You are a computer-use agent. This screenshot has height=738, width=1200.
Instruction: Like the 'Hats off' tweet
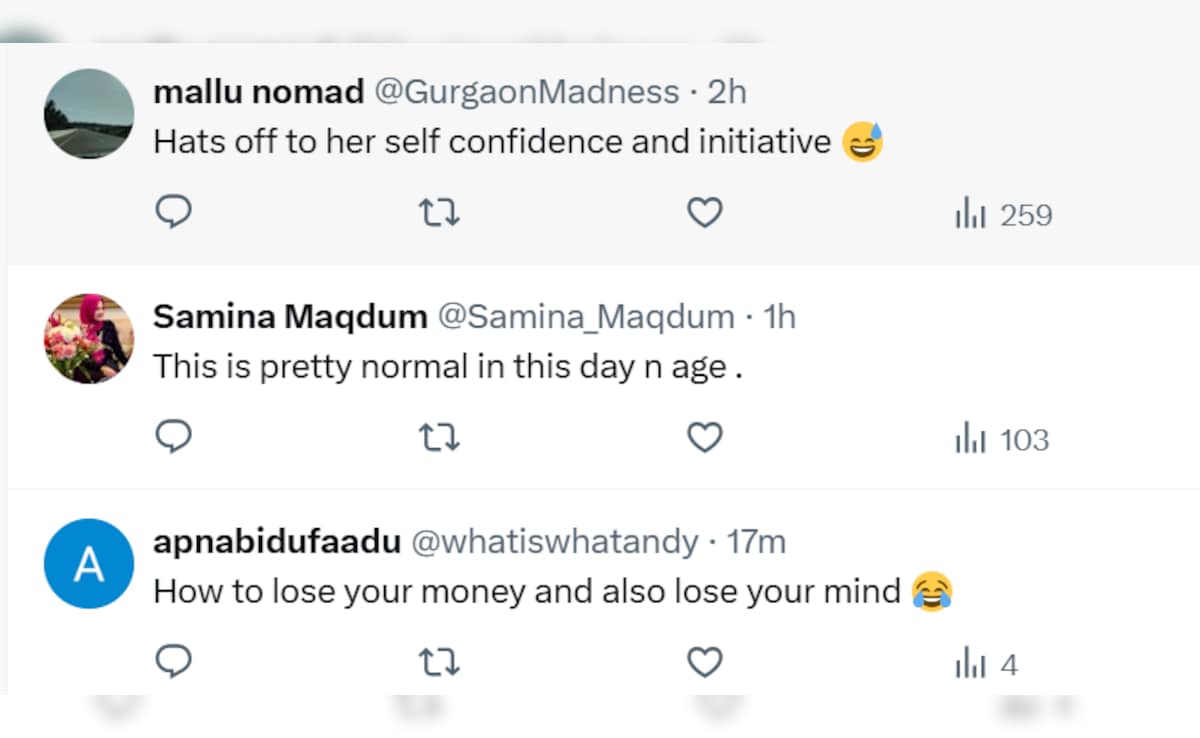click(705, 212)
